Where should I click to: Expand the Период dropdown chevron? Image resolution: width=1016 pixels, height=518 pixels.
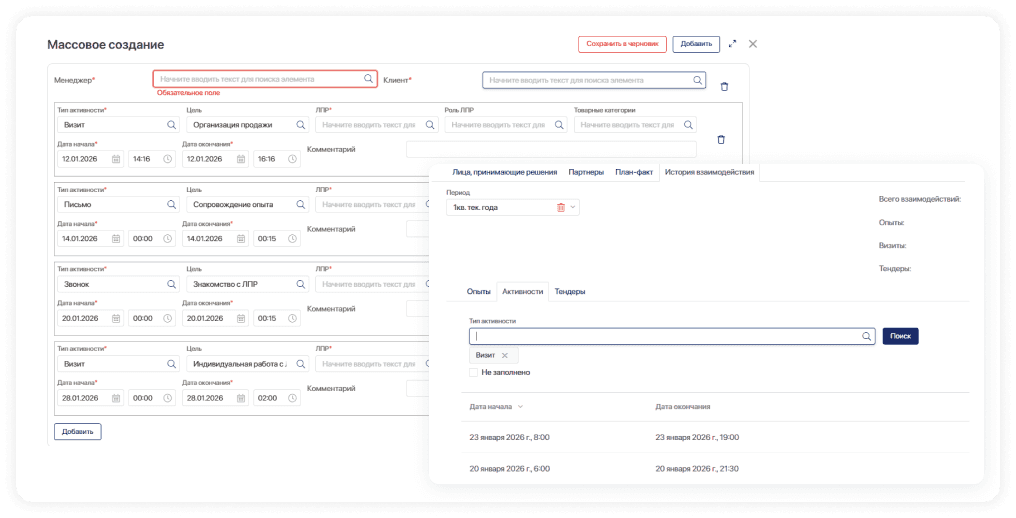[574, 207]
